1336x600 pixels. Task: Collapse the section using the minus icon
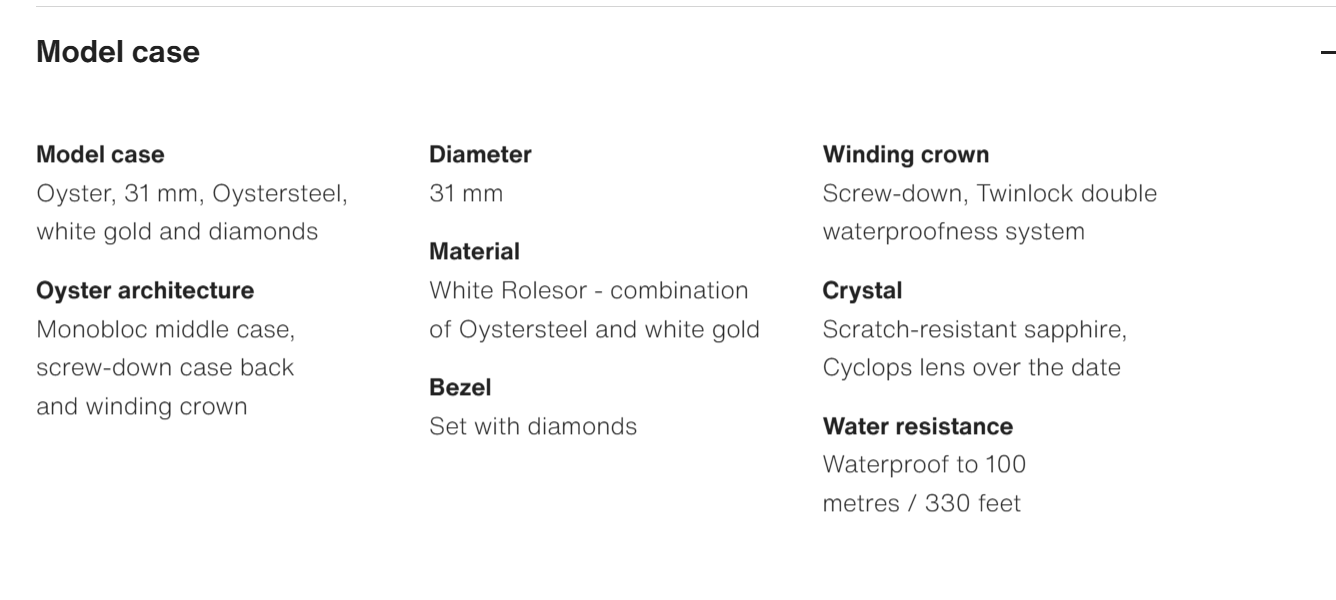[x=1328, y=53]
